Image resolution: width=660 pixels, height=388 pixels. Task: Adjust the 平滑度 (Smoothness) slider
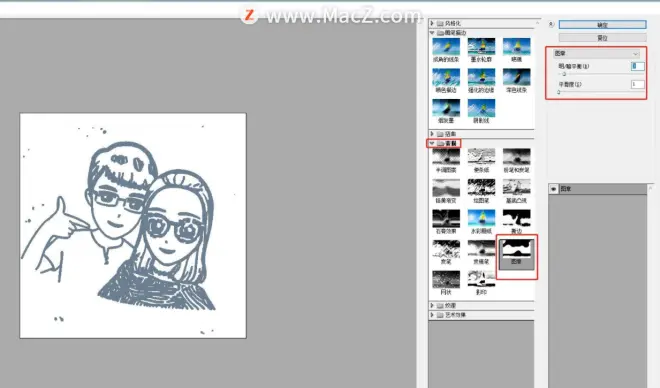click(x=559, y=92)
